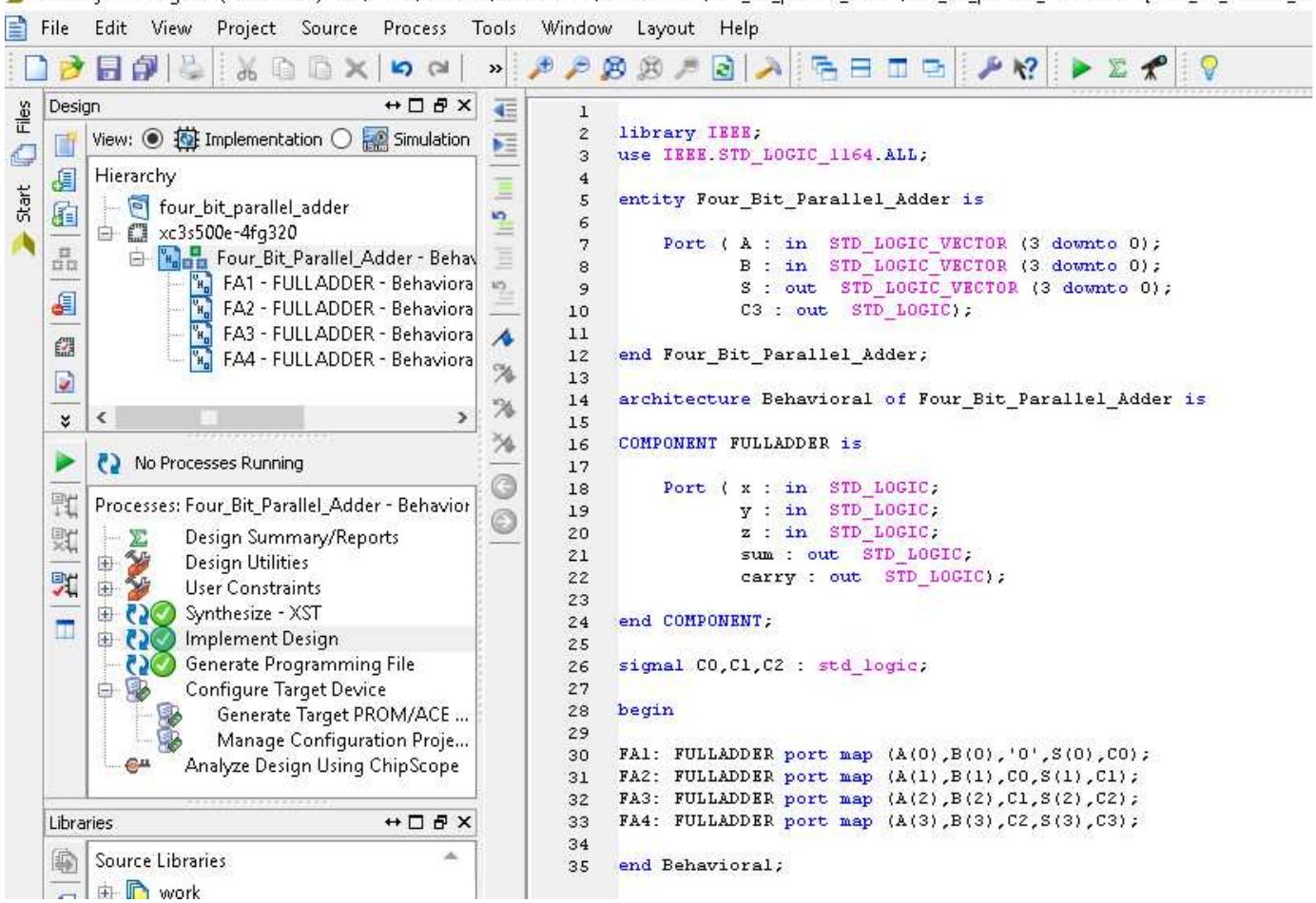Click line 26 signal declaration in editor
The height and width of the screenshot is (903, 1316).
773,665
